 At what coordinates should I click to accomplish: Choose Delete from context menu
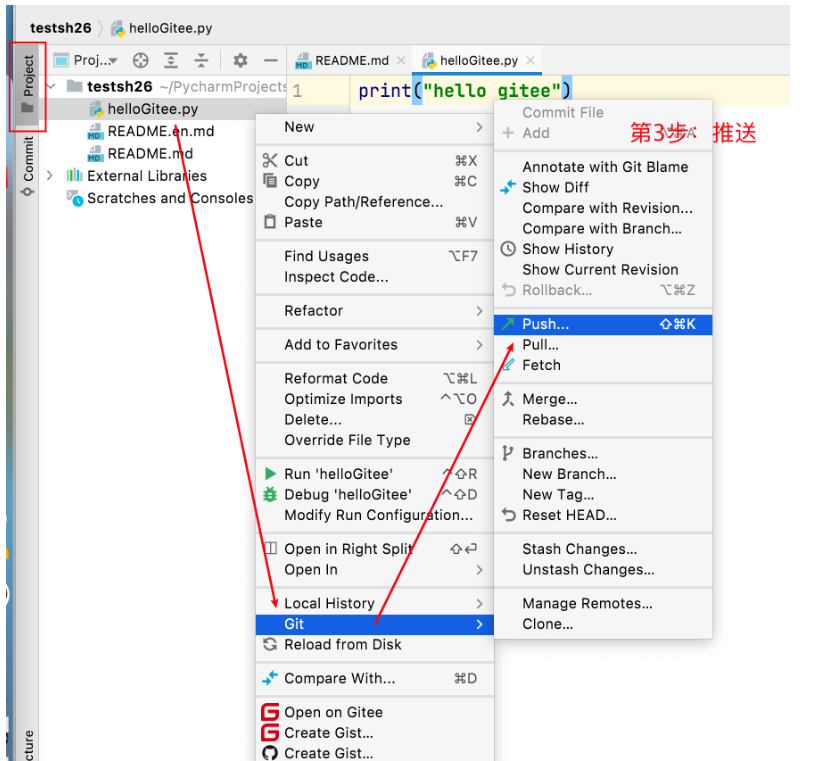(x=375, y=419)
